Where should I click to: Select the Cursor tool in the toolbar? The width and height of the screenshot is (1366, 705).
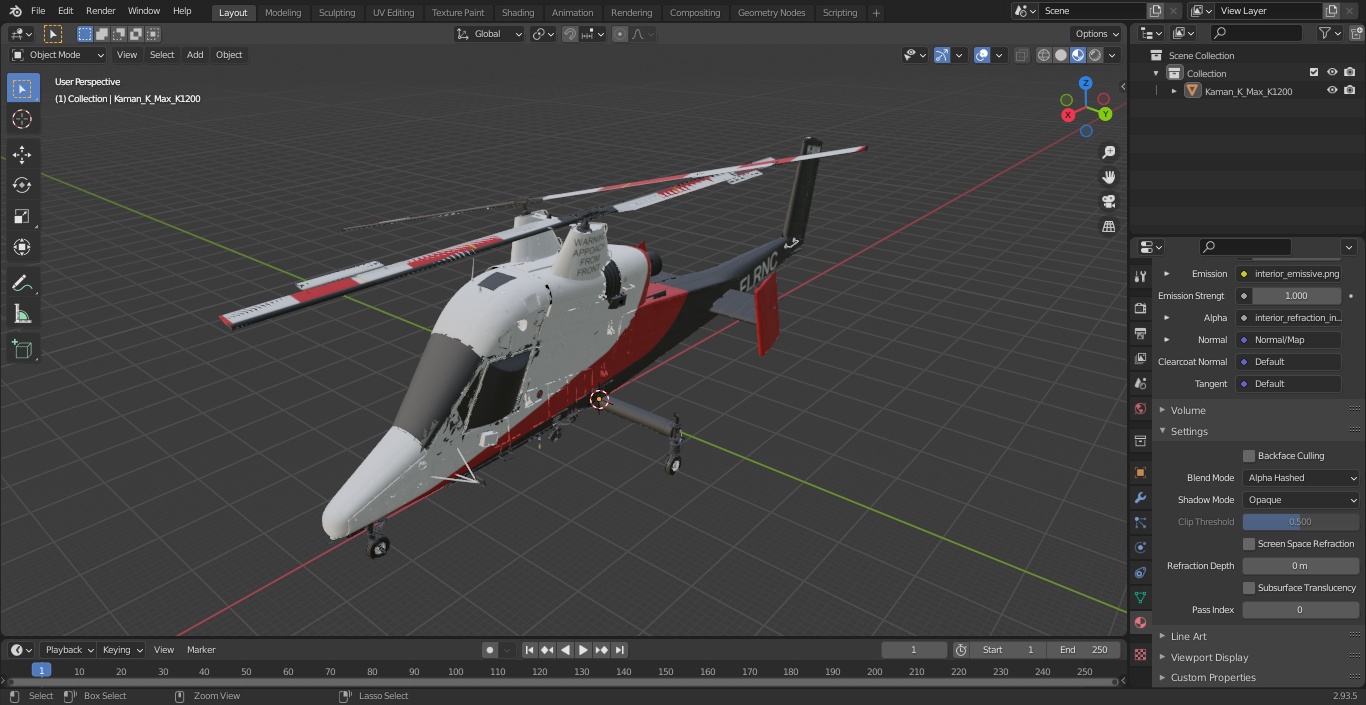pos(22,119)
